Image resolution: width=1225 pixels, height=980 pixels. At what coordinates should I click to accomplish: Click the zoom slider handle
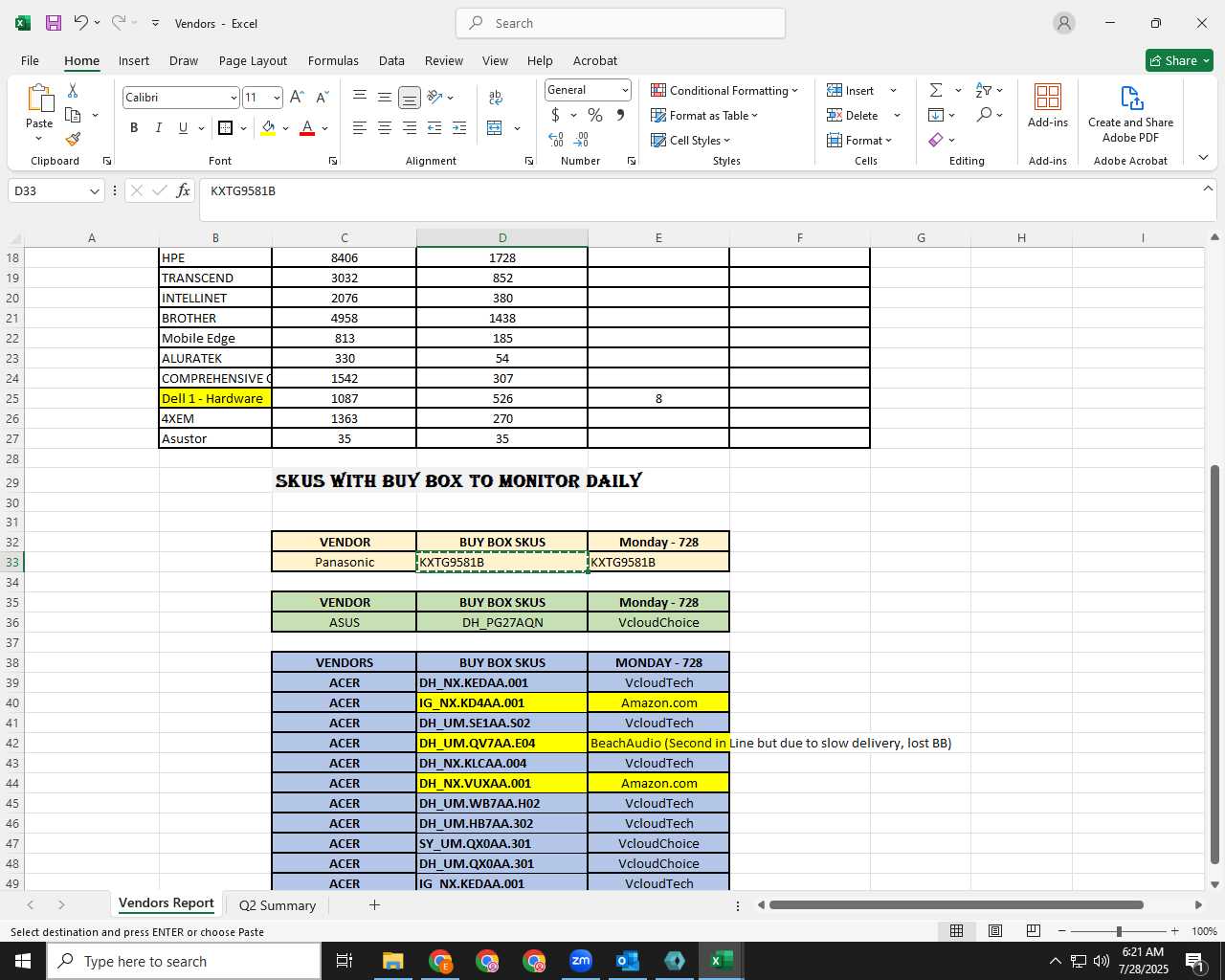click(1119, 931)
